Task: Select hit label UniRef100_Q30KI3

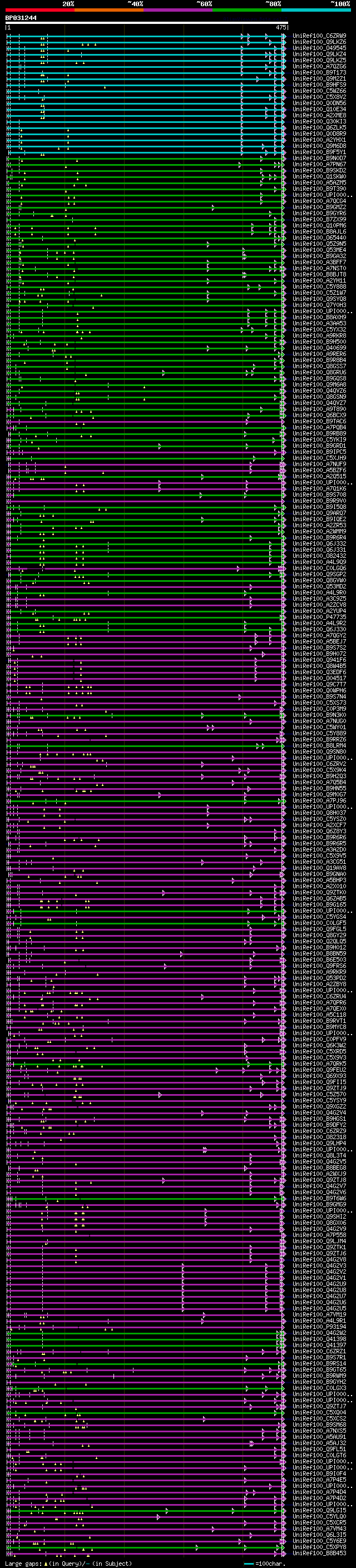Action: [319, 121]
